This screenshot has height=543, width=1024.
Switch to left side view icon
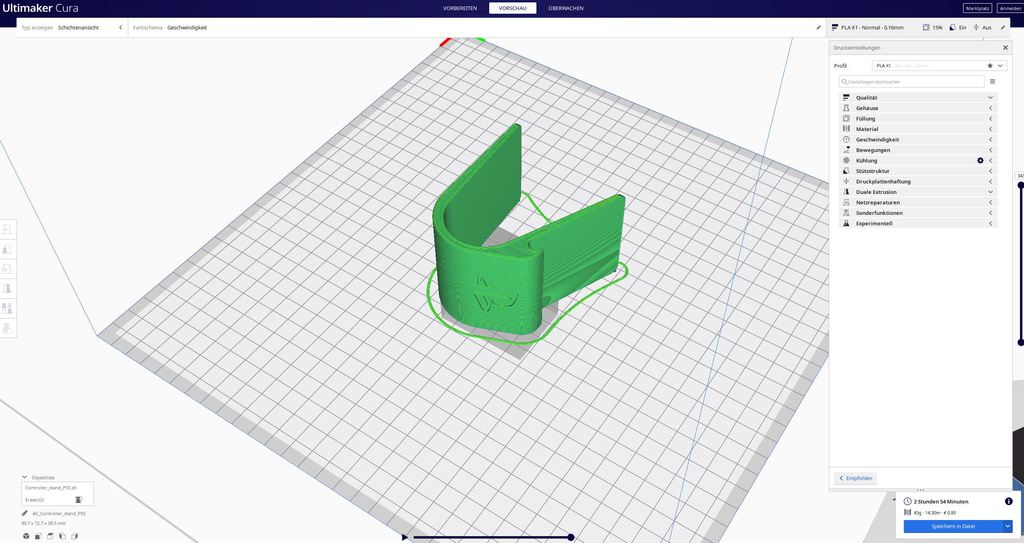(62, 536)
